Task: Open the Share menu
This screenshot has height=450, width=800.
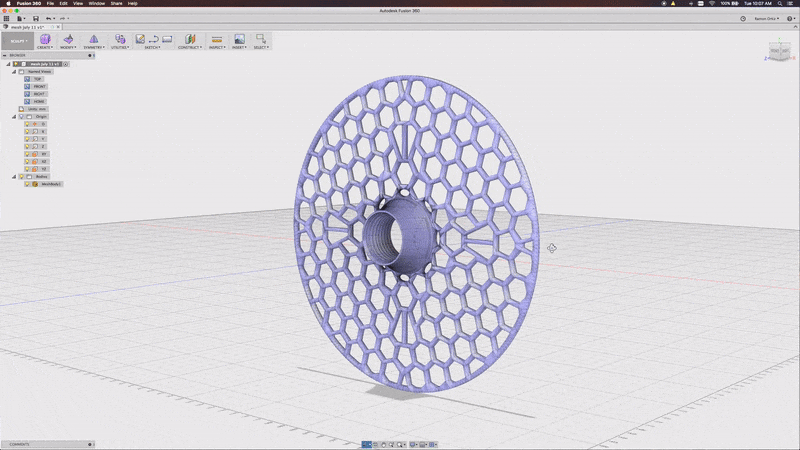Action: tap(116, 3)
